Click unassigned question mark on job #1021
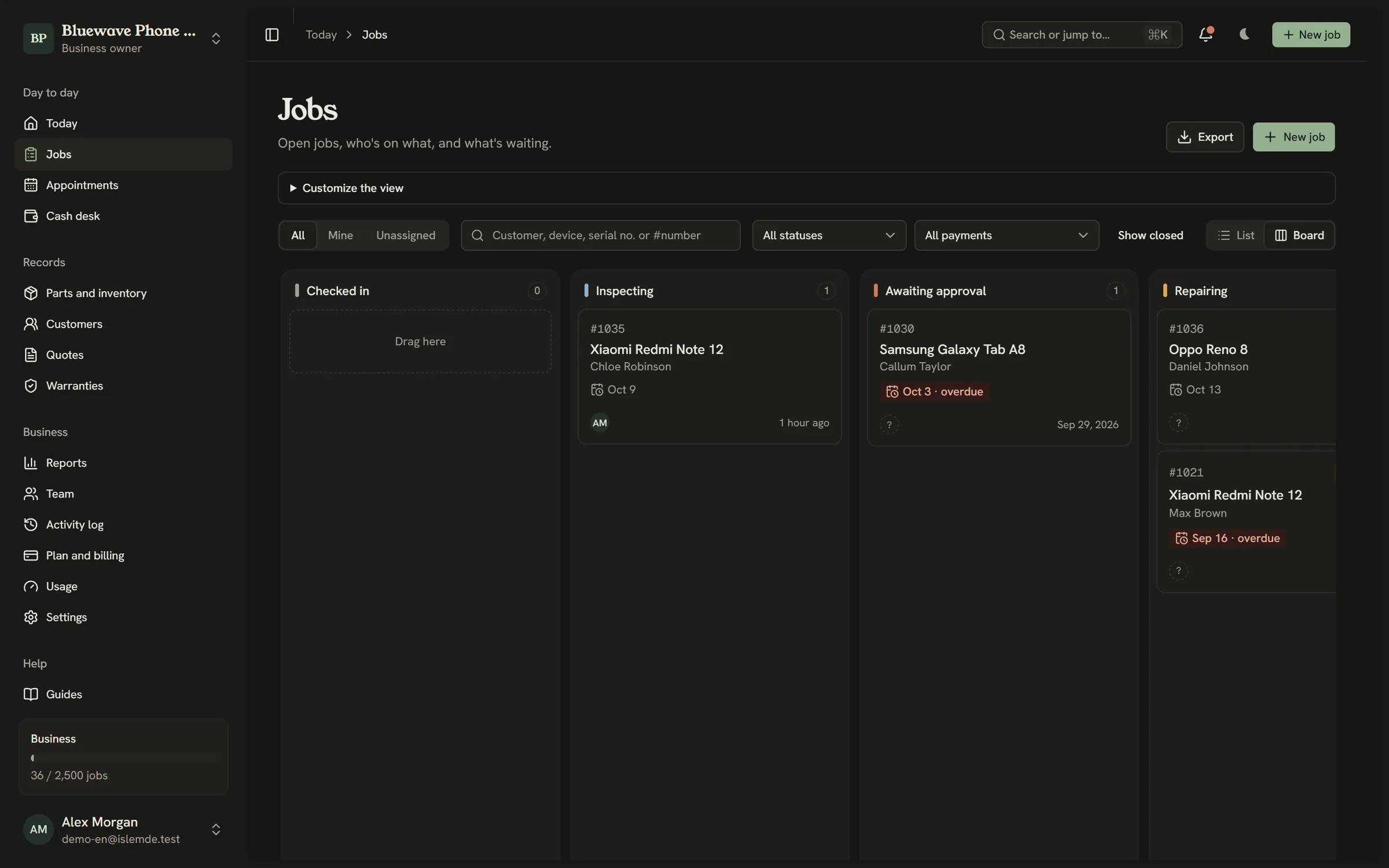The width and height of the screenshot is (1389, 868). (1178, 571)
